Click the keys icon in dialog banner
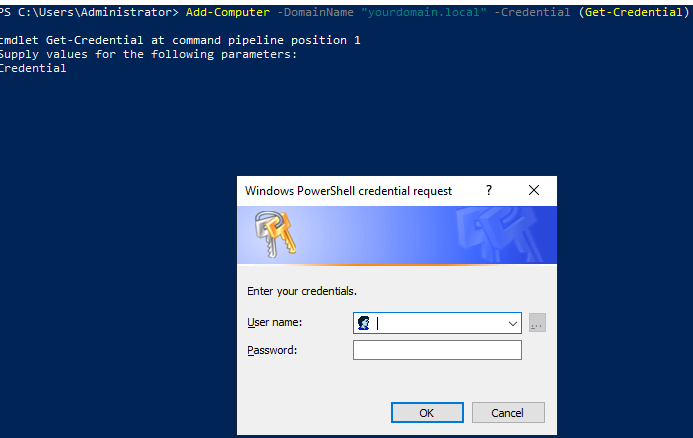693x438 pixels. click(275, 234)
